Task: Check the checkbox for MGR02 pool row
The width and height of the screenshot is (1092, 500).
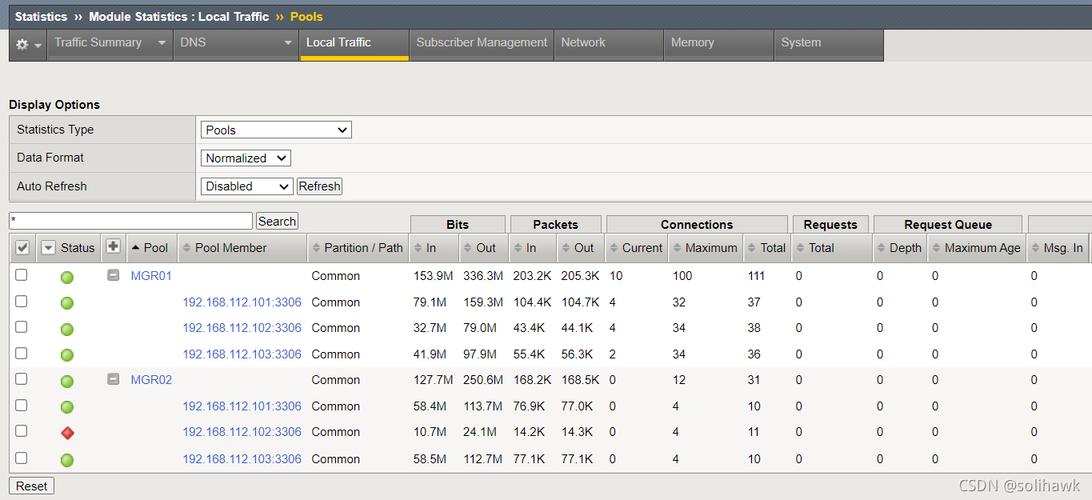Action: coord(21,379)
